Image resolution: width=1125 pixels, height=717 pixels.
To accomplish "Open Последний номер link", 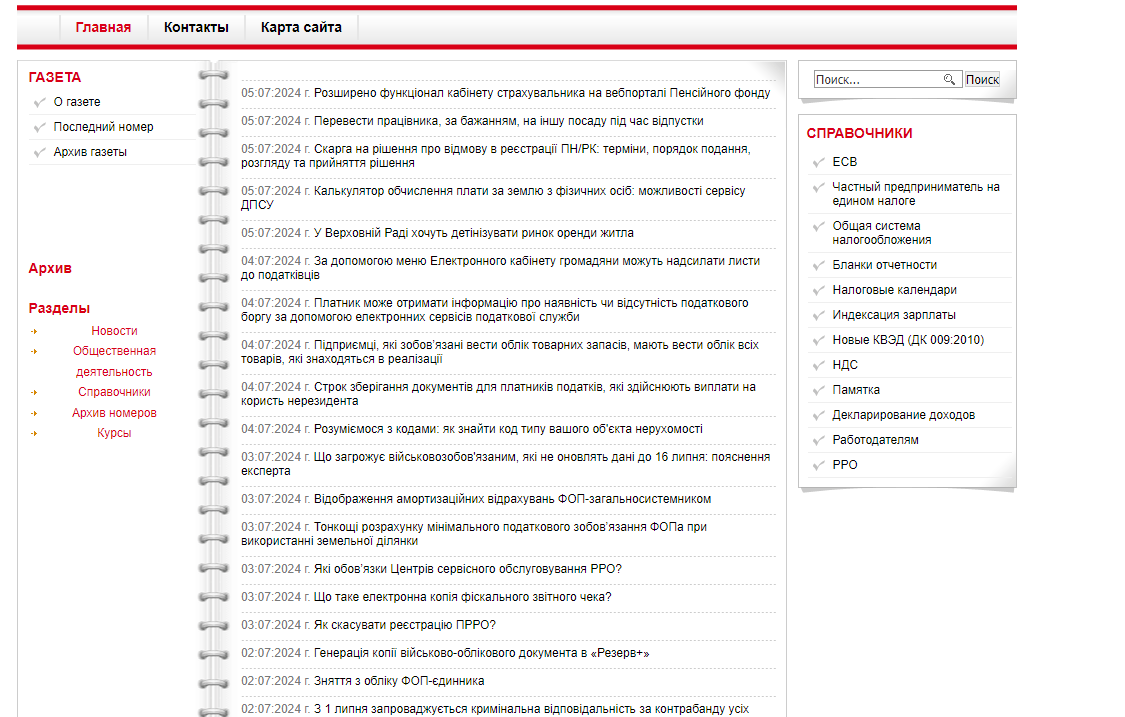I will tap(103, 127).
